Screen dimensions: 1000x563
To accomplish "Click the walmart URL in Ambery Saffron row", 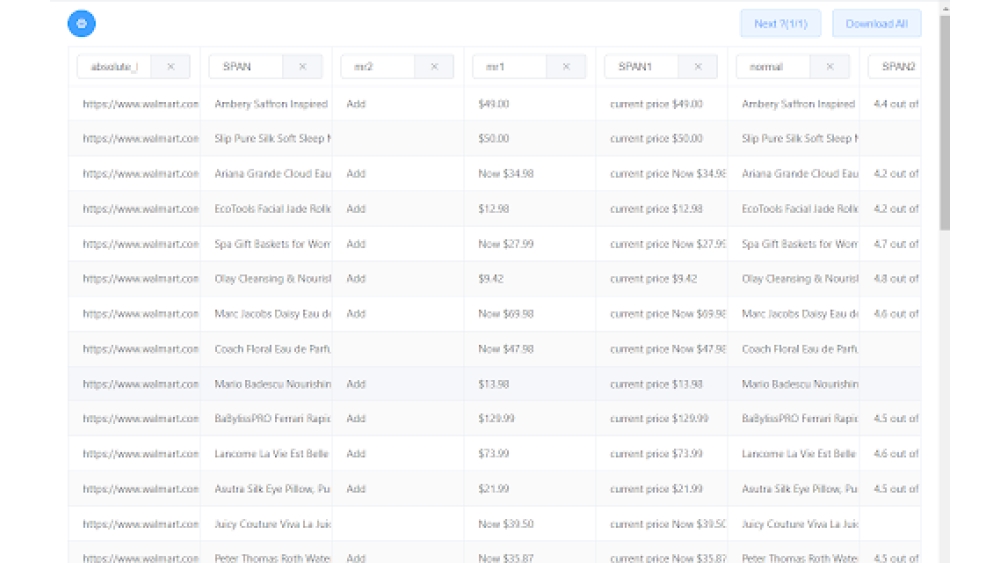I will pyautogui.click(x=140, y=104).
